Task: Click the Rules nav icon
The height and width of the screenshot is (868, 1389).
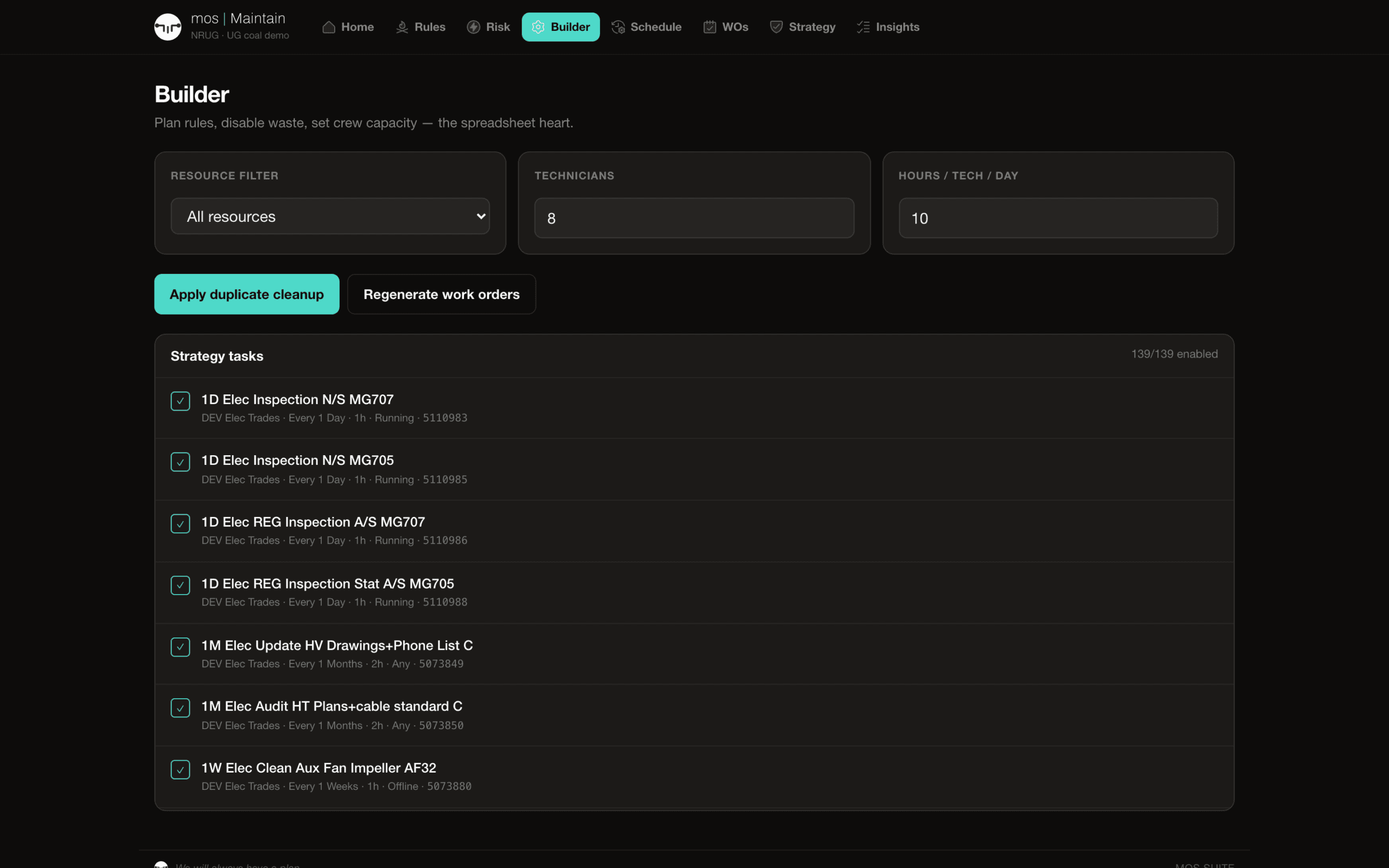Action: (x=403, y=27)
